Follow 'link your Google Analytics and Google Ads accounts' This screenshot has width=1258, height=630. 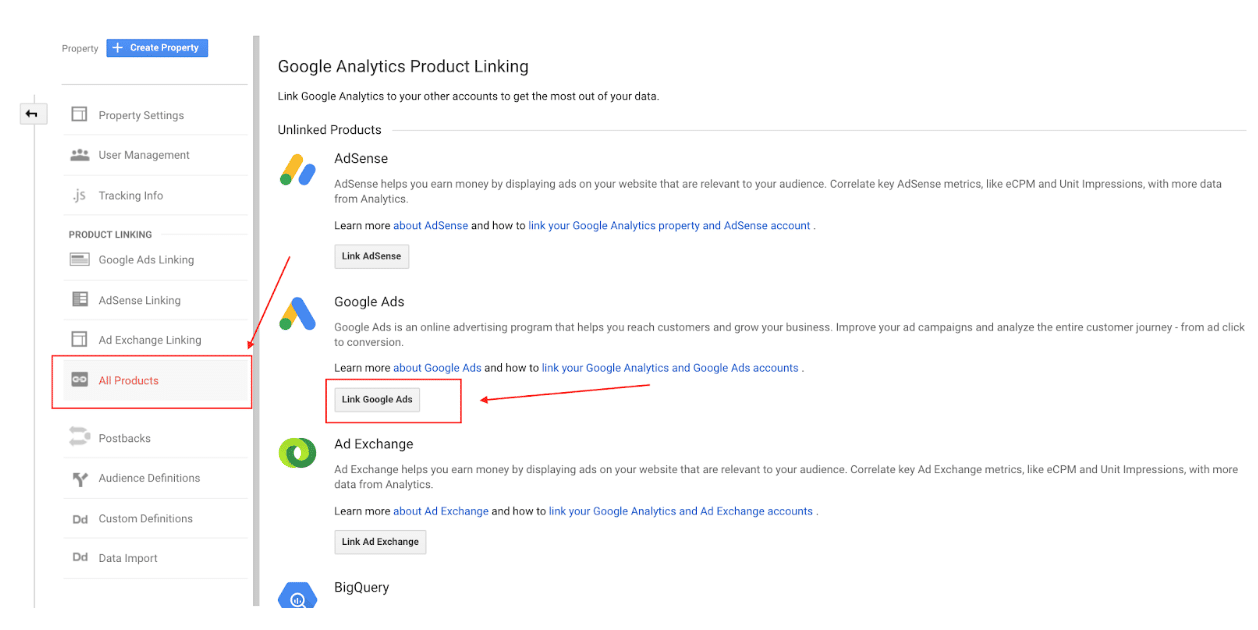coord(670,368)
